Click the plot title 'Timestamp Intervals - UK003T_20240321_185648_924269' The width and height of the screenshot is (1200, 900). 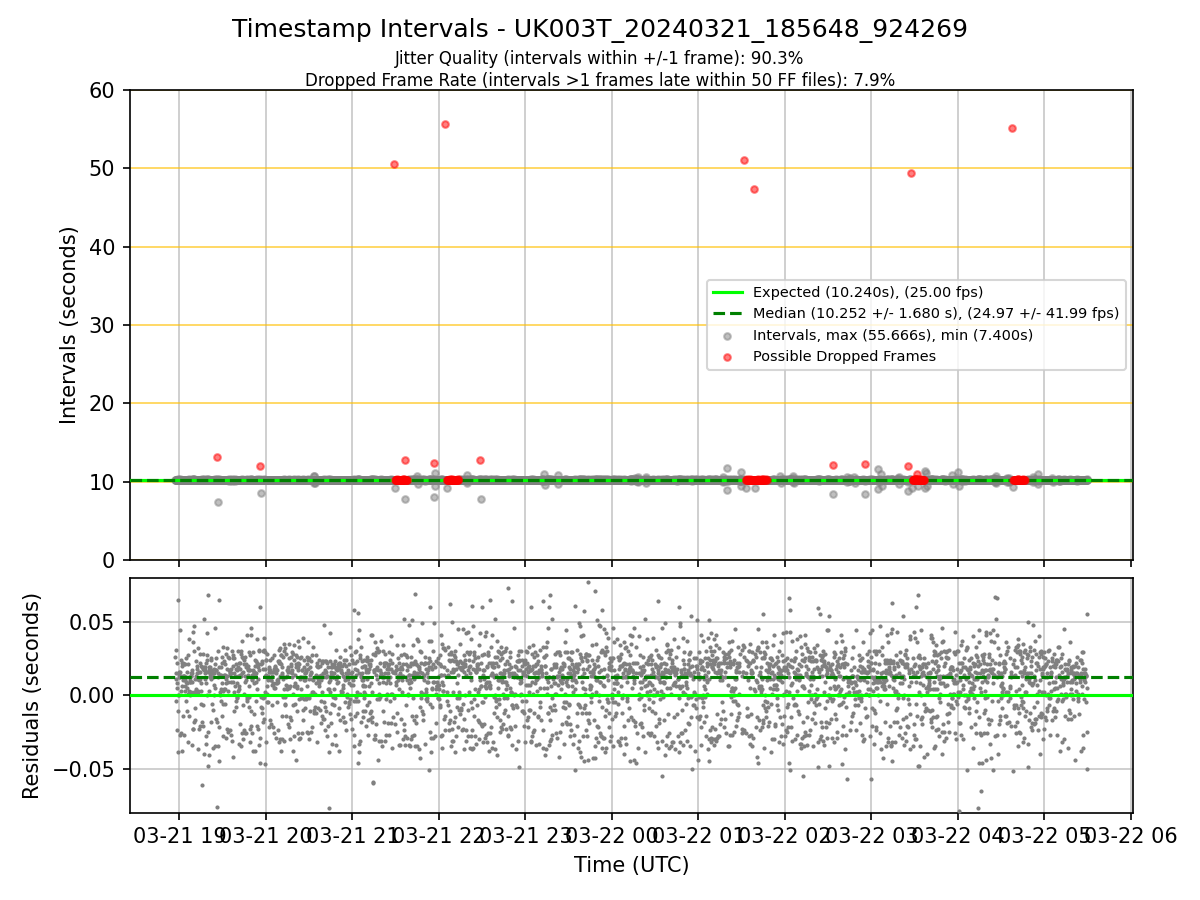coord(600,29)
